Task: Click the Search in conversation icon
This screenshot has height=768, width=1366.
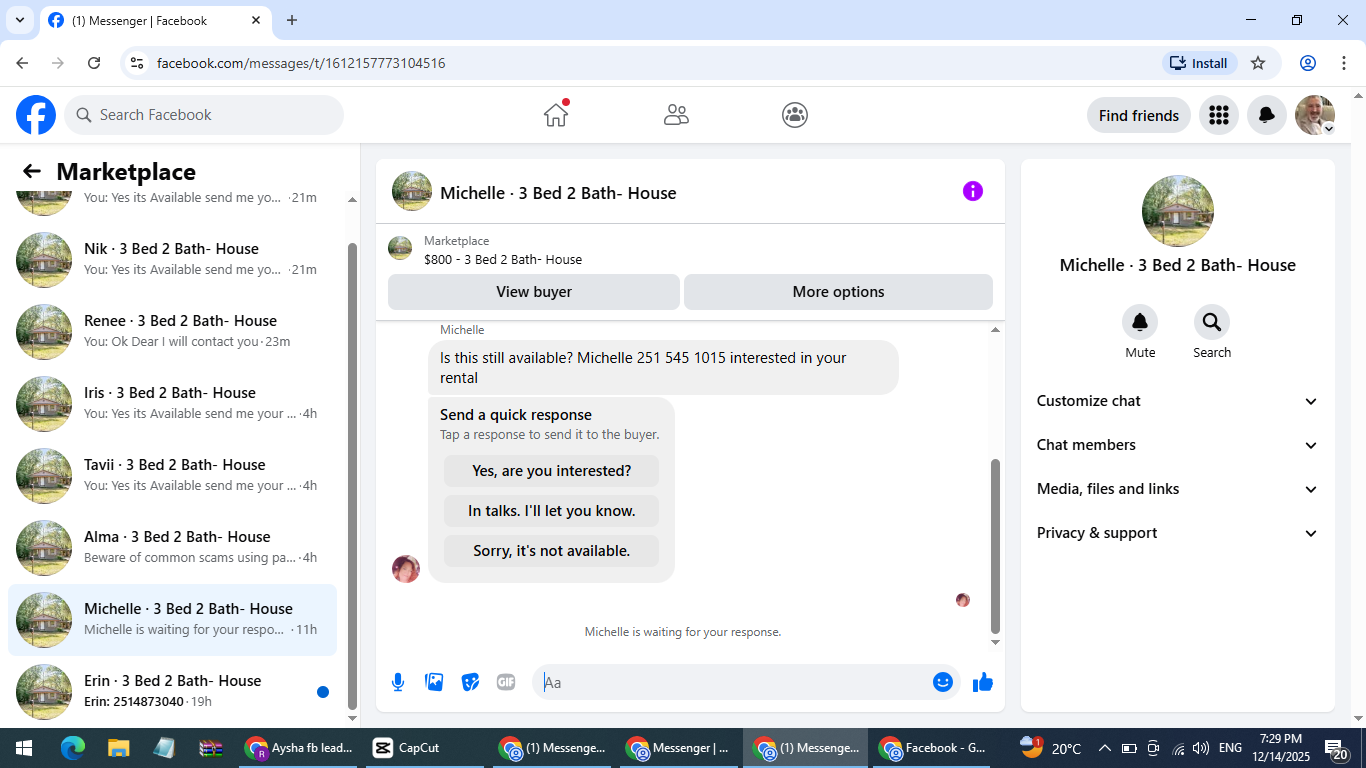Action: 1212,322
